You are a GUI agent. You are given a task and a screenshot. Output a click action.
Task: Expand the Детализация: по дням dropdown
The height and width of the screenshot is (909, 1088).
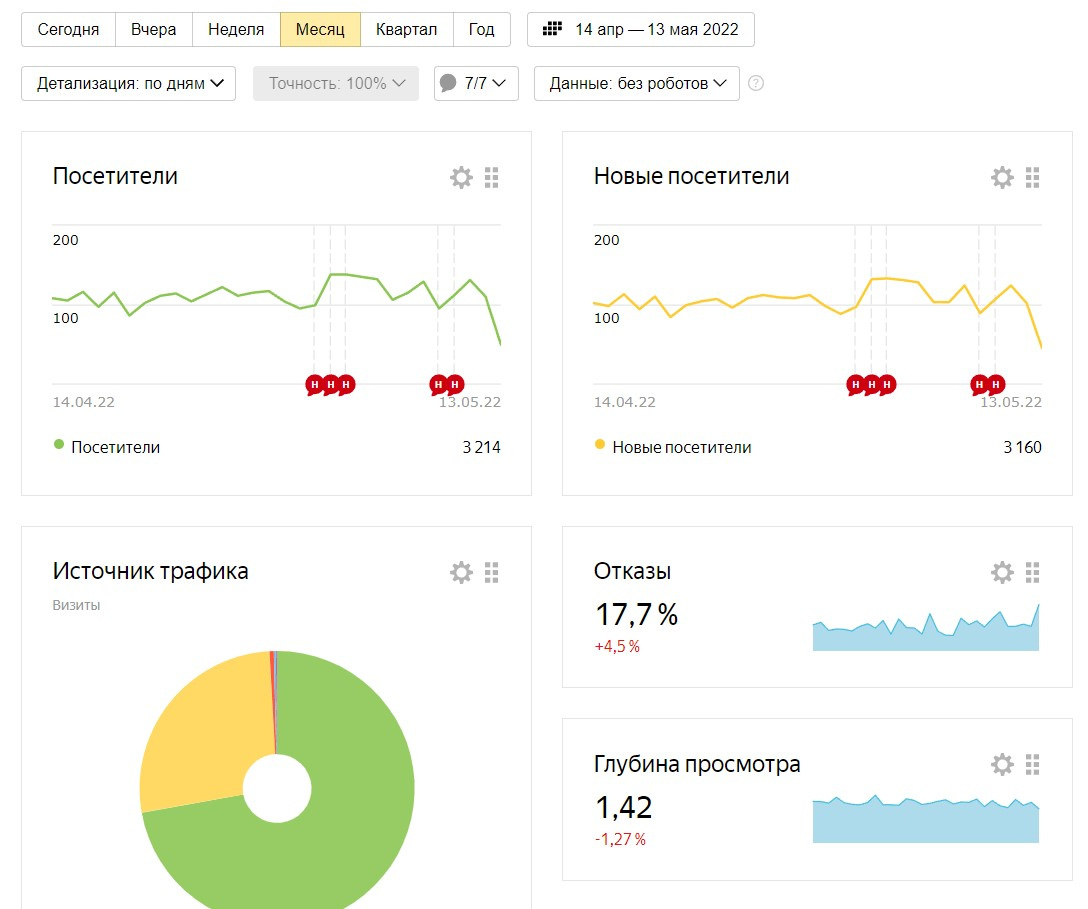tap(128, 84)
